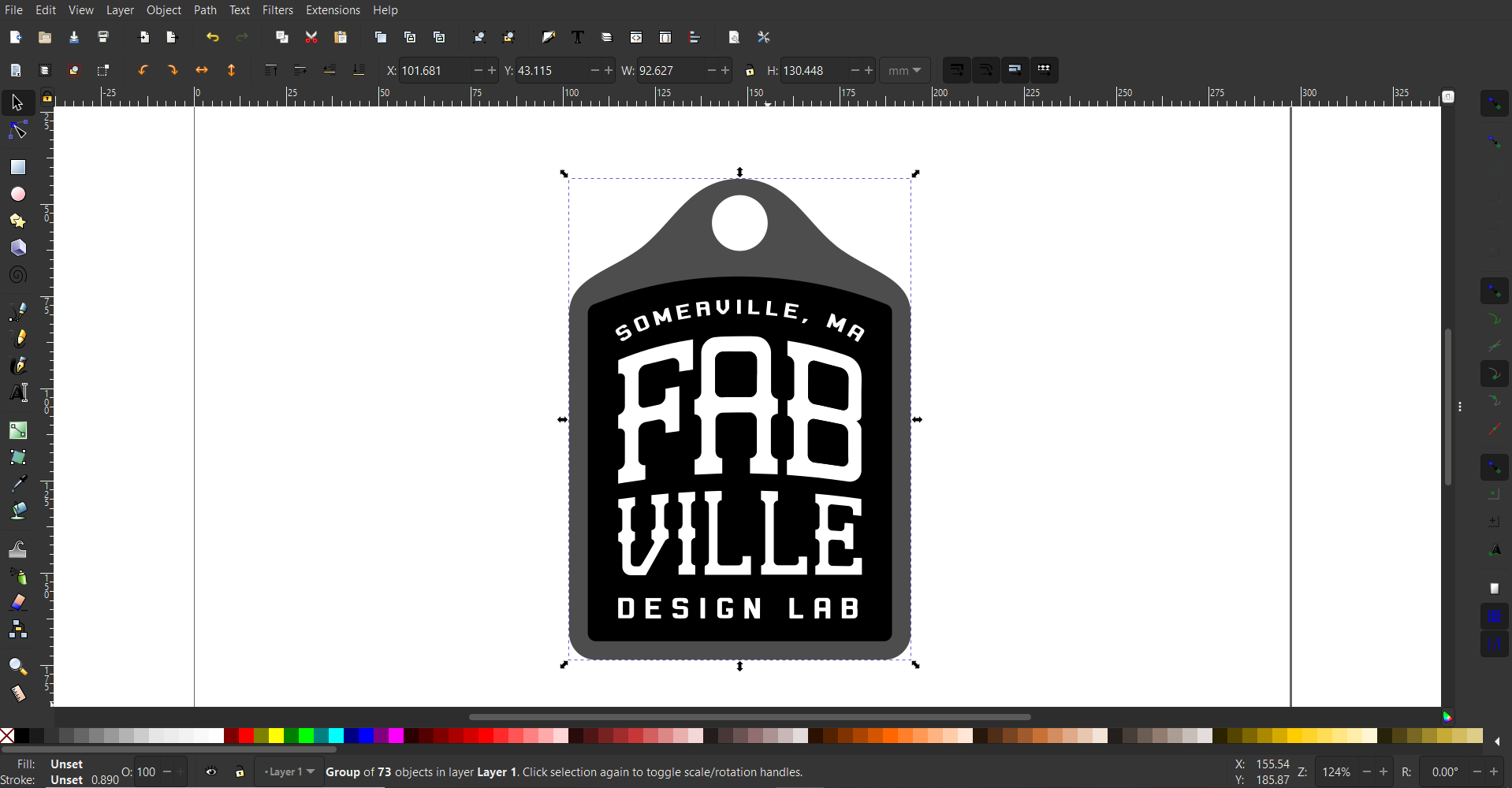The width and height of the screenshot is (1512, 788).
Task: Select the Node editing tool
Action: click(x=17, y=132)
